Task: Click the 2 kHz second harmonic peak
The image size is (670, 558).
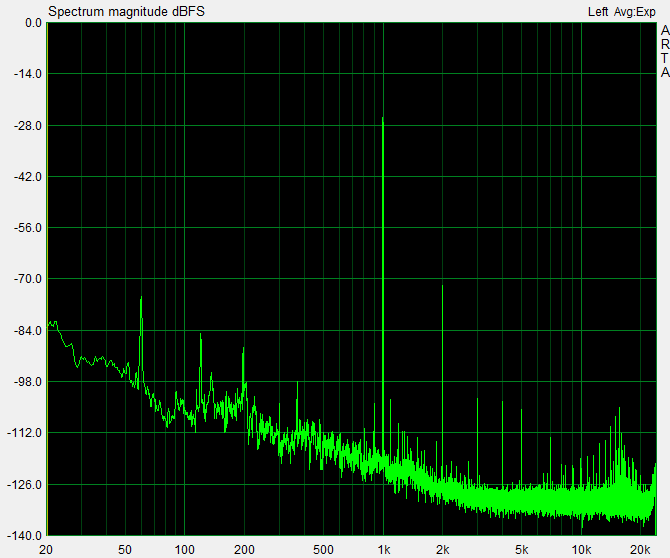Action: click(443, 286)
